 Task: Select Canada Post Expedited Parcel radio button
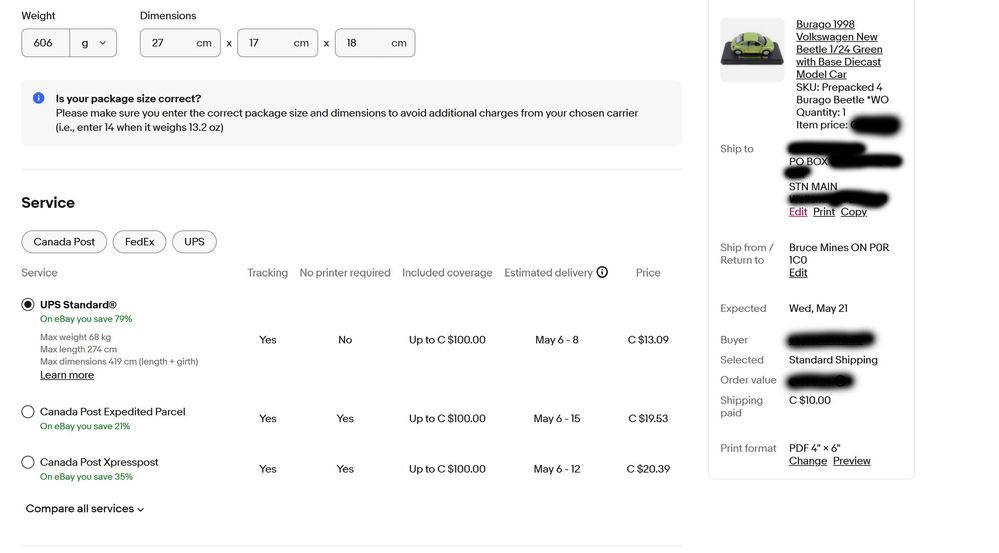27,412
